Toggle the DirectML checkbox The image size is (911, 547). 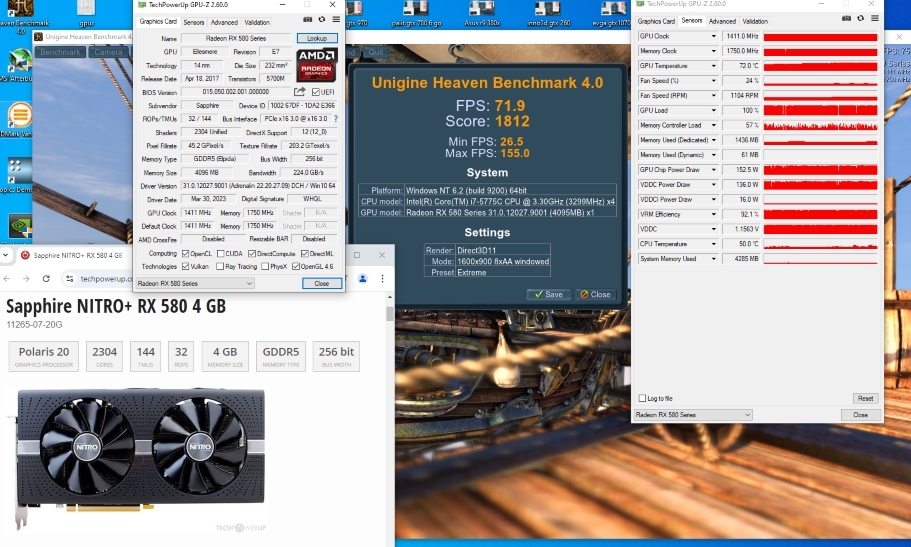coord(304,253)
